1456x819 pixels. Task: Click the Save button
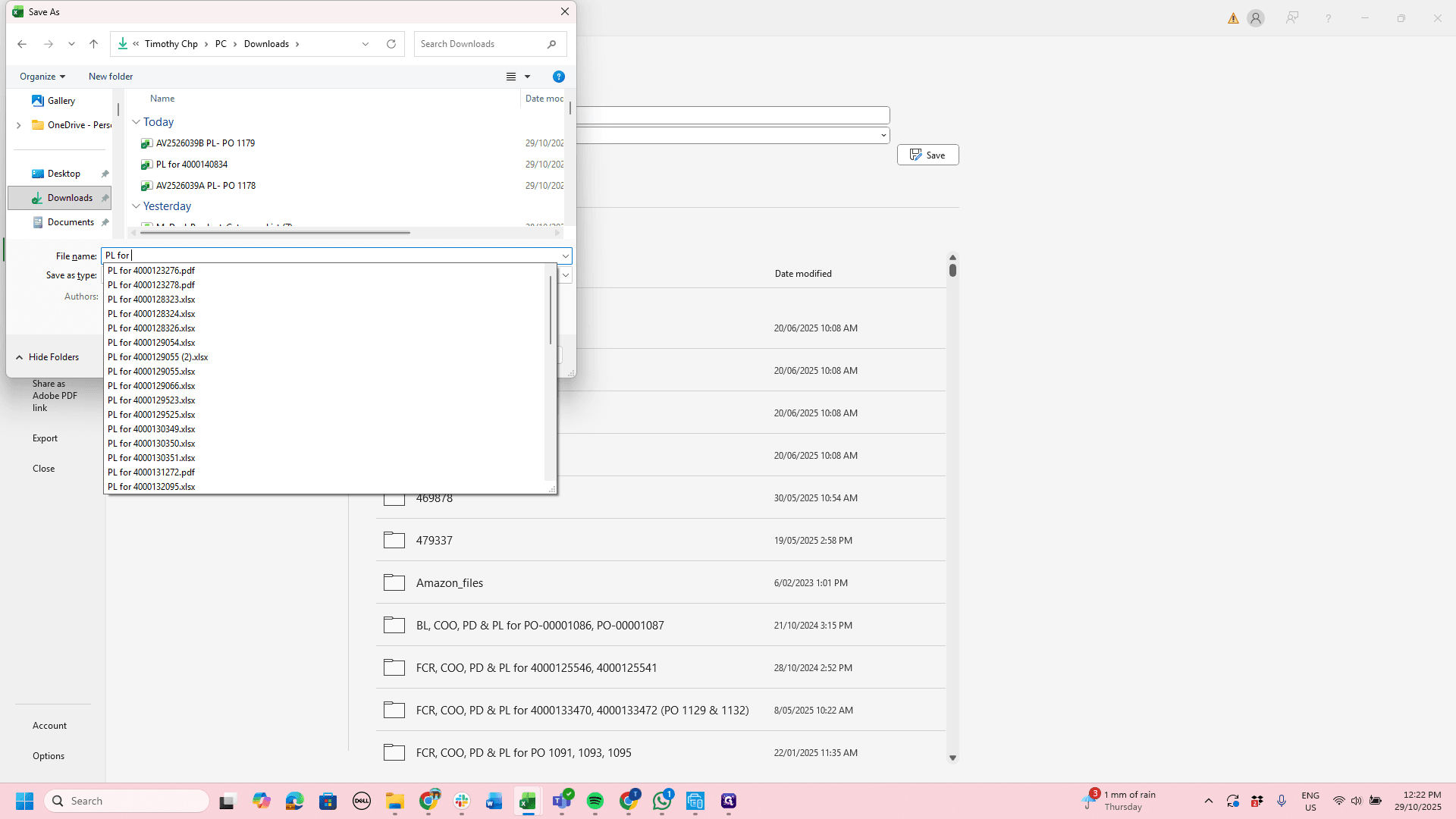928,155
